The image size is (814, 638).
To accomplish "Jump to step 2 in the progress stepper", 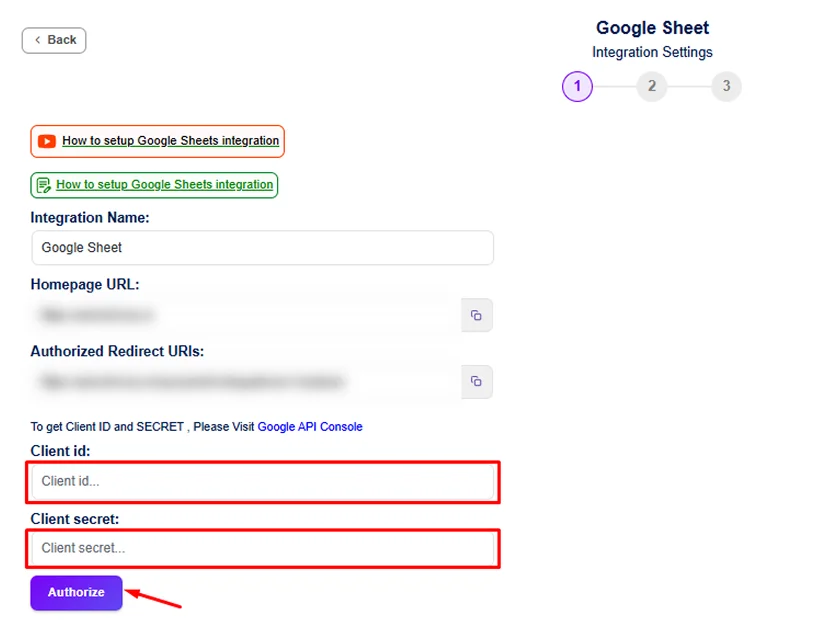I will pyautogui.click(x=651, y=87).
